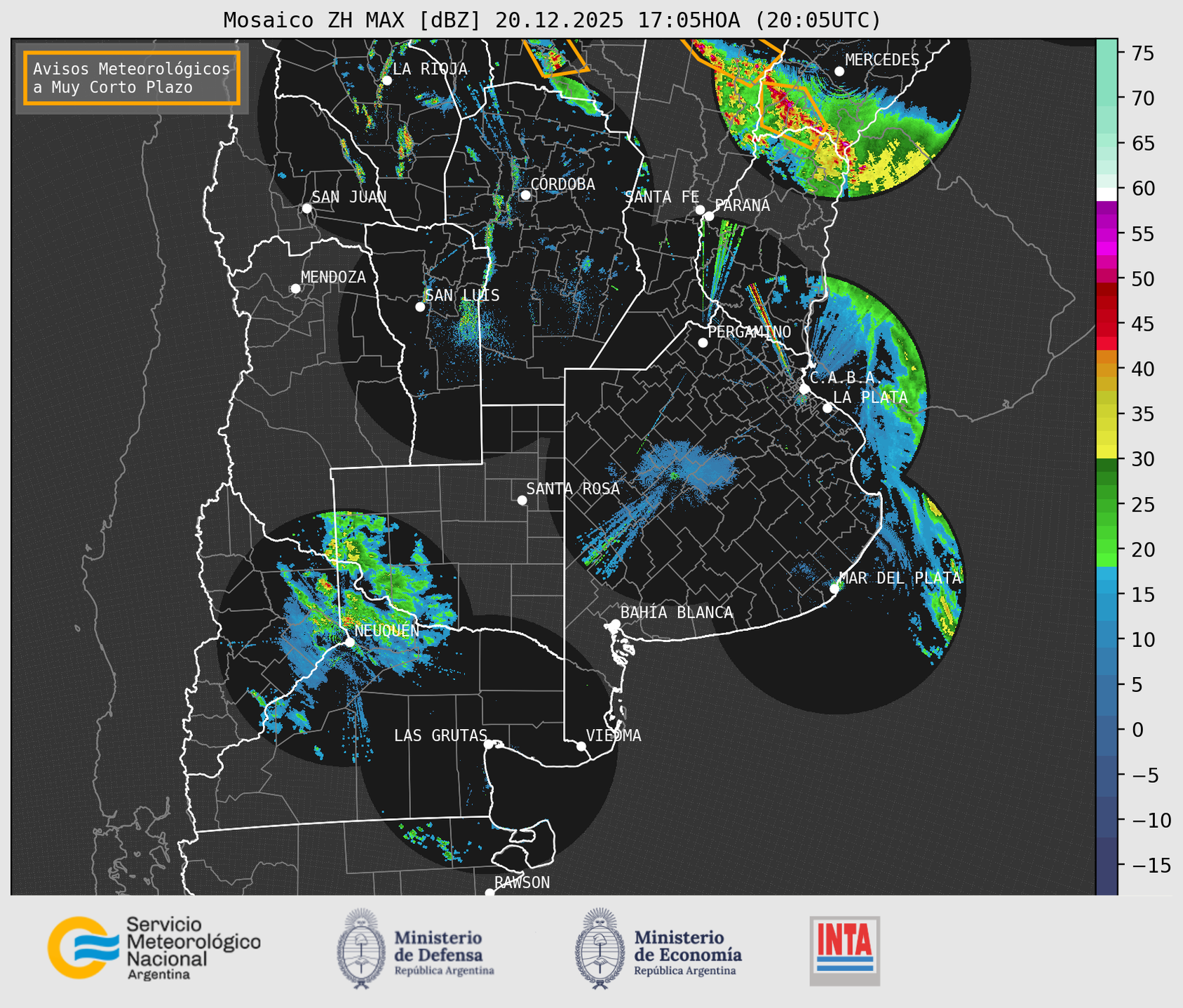The image size is (1183, 1008).
Task: Click the 20 dBZ green band on color scale
Action: 1107,545
